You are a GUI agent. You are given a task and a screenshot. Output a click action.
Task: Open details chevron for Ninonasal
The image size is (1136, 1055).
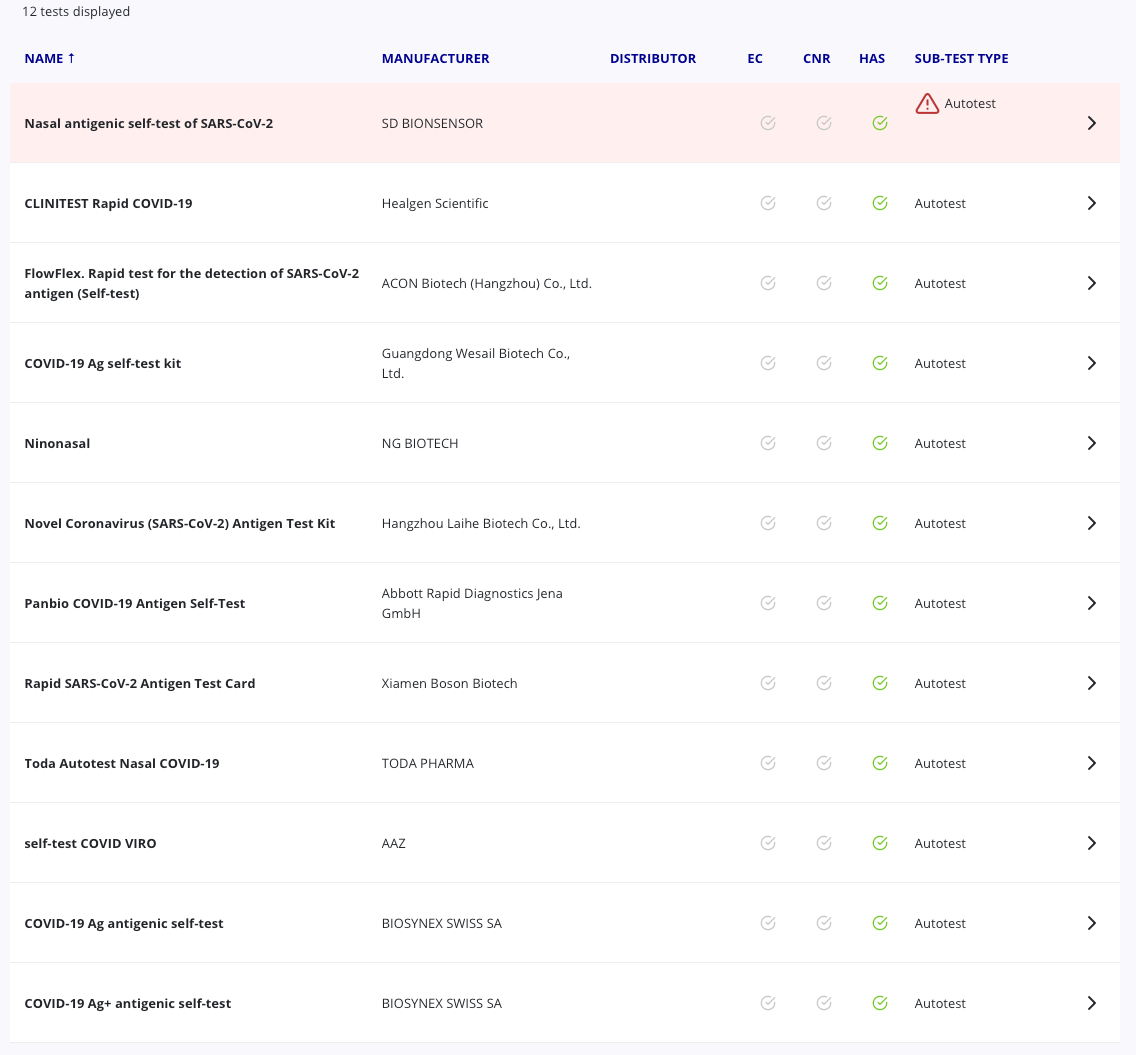tap(1092, 443)
